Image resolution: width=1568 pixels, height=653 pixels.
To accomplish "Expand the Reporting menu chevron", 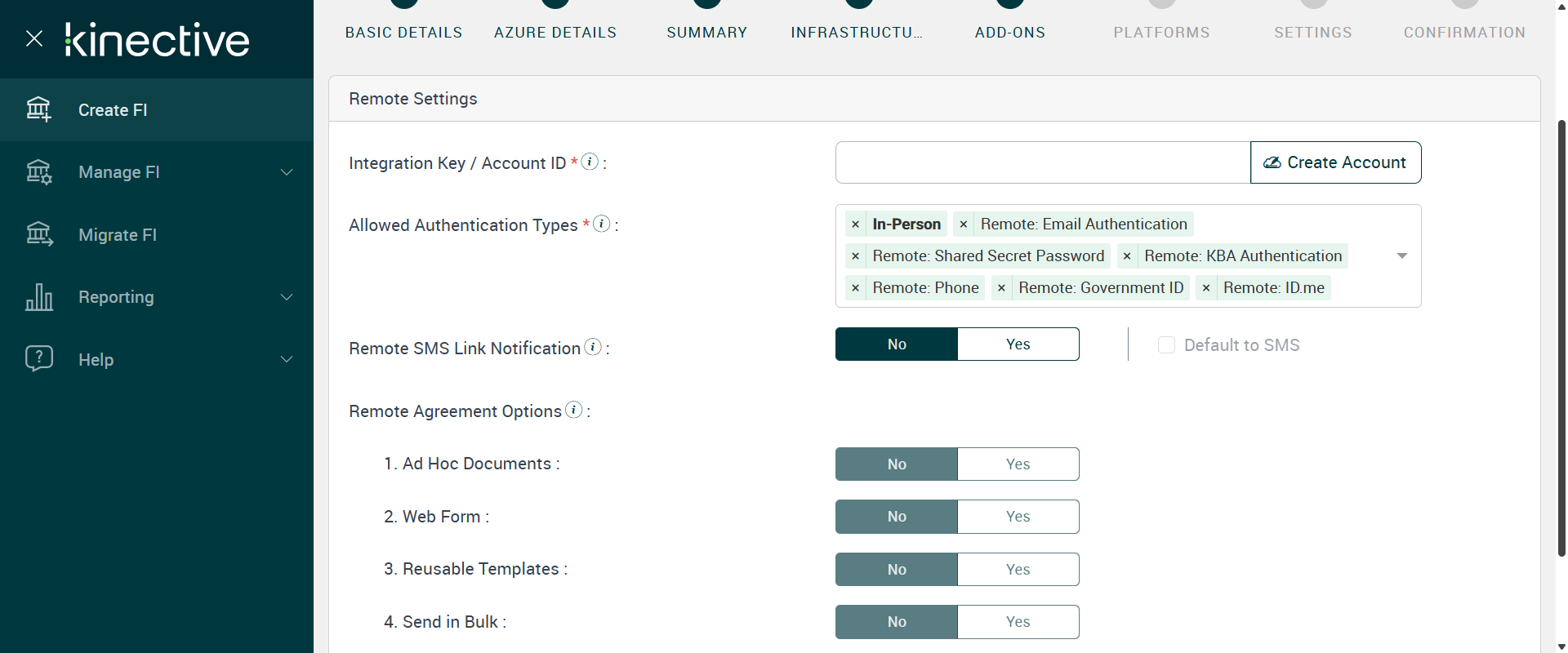I will (x=287, y=297).
